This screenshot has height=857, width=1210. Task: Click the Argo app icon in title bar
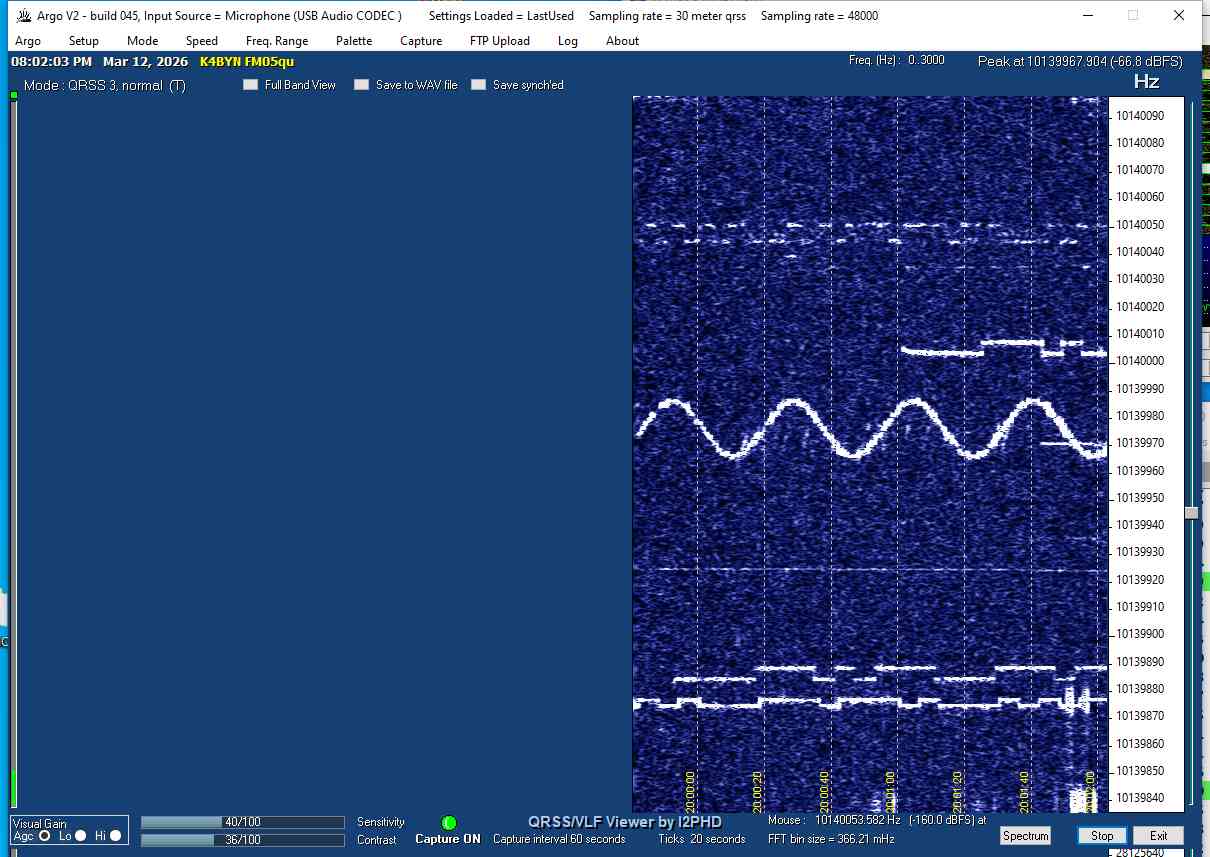pyautogui.click(x=24, y=16)
